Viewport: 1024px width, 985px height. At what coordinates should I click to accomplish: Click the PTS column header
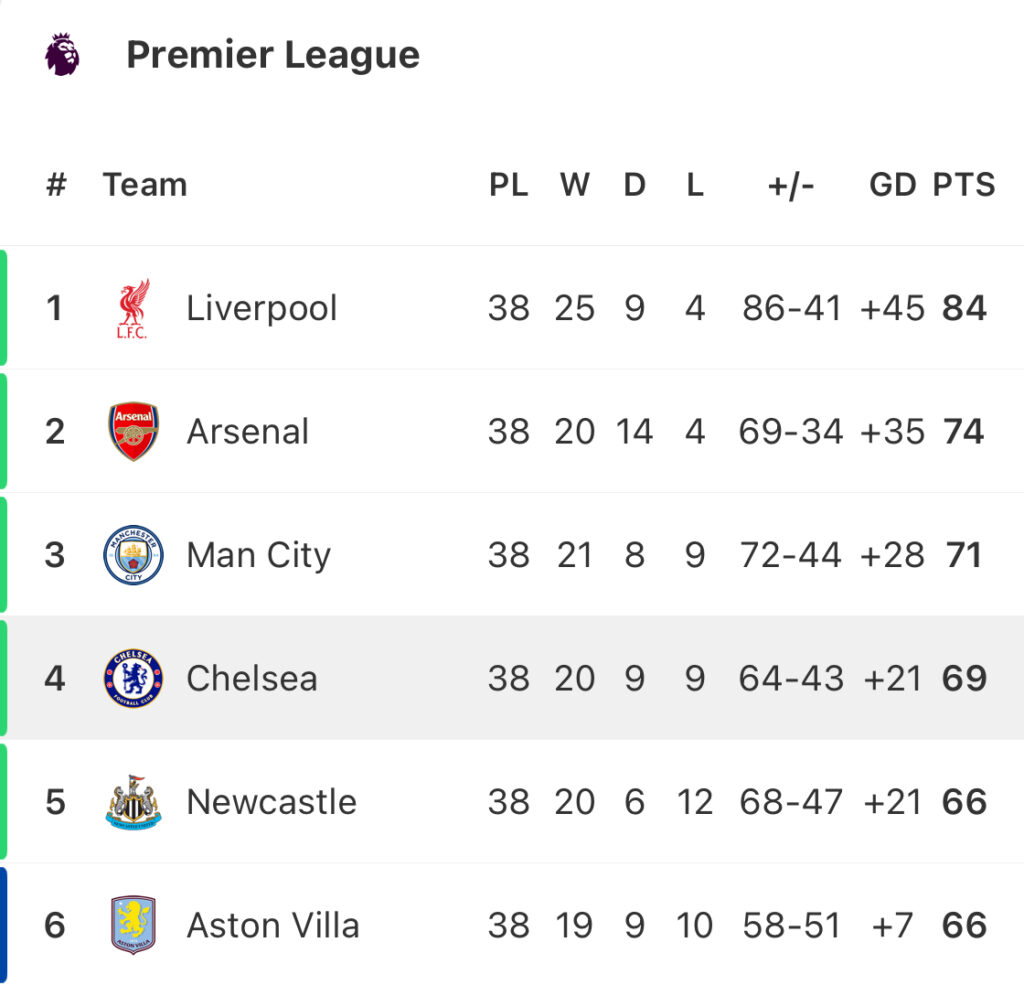pyautogui.click(x=963, y=185)
